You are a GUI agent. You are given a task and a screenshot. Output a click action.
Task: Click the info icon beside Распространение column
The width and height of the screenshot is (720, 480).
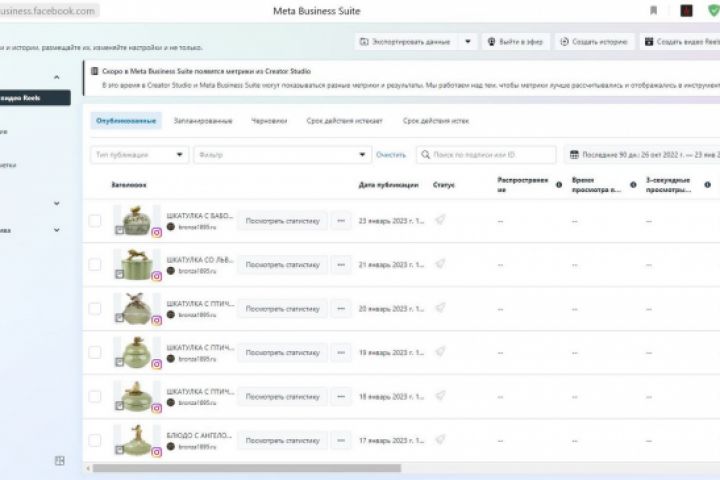tap(559, 185)
